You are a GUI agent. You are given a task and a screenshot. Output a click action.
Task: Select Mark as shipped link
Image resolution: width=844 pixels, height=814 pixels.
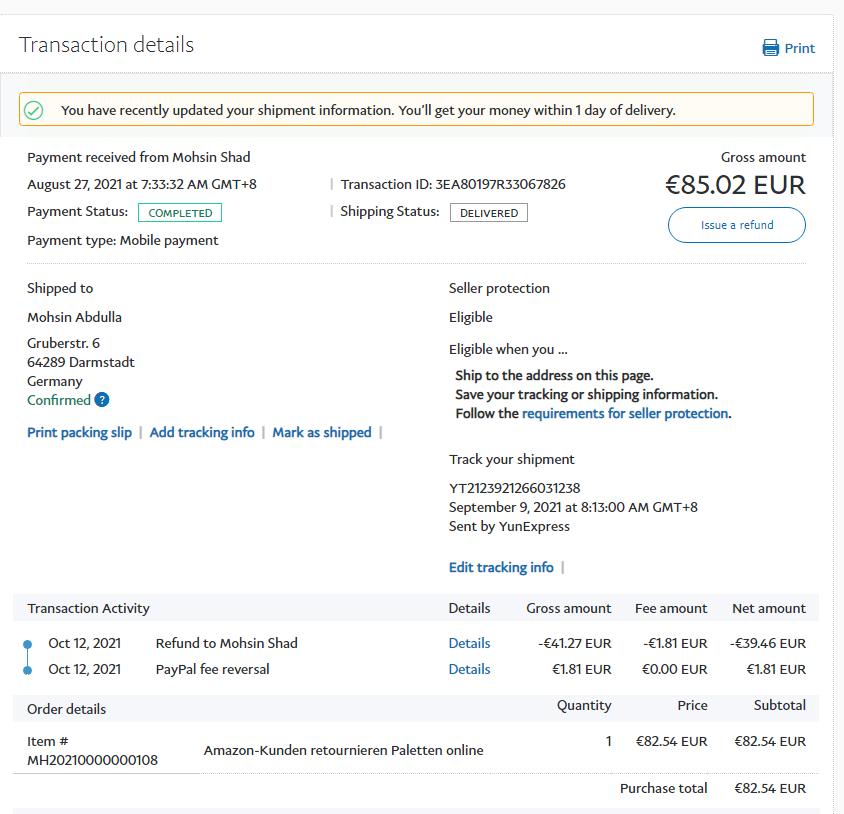(x=321, y=432)
